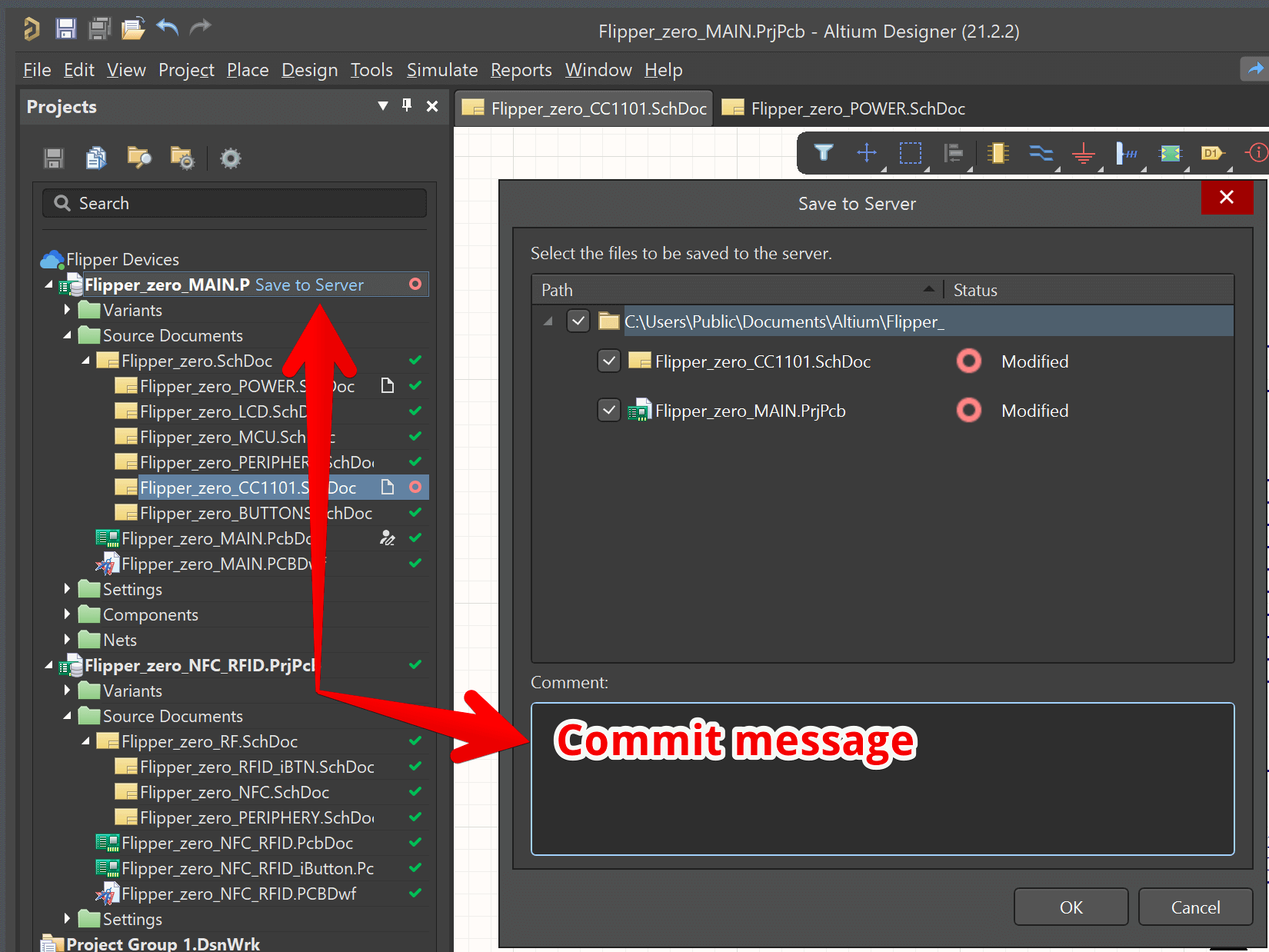Close the Save to Server dialog
The image size is (1269, 952).
tap(1227, 198)
